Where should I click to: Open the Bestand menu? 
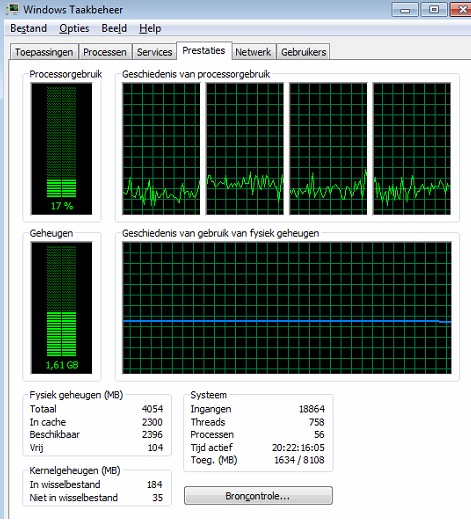(28, 28)
